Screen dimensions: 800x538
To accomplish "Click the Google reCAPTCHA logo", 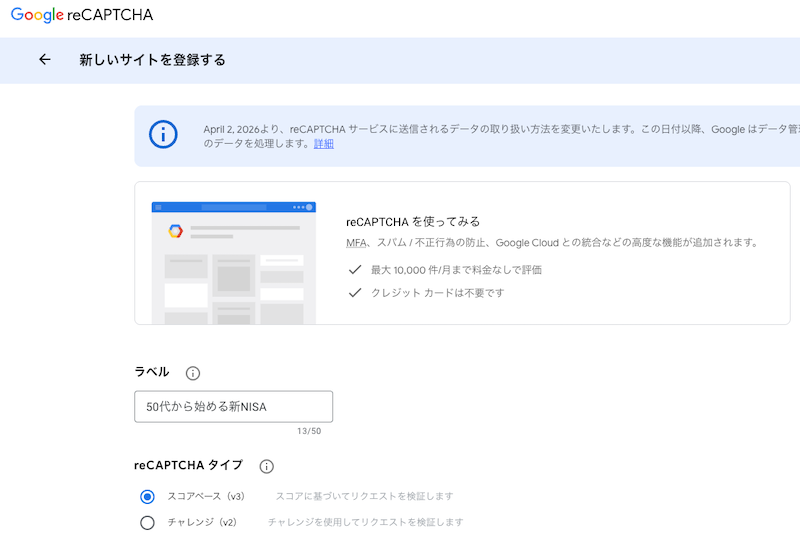I will pyautogui.click(x=82, y=15).
